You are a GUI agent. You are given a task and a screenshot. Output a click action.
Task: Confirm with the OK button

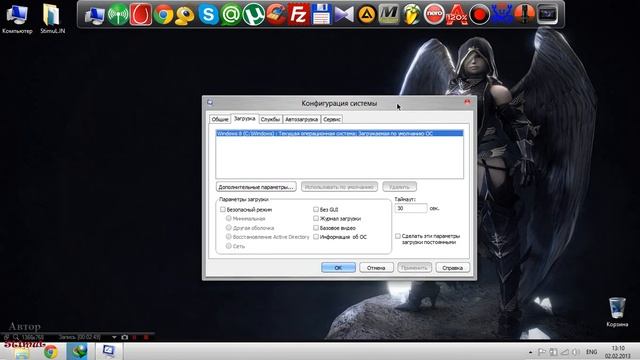point(338,268)
